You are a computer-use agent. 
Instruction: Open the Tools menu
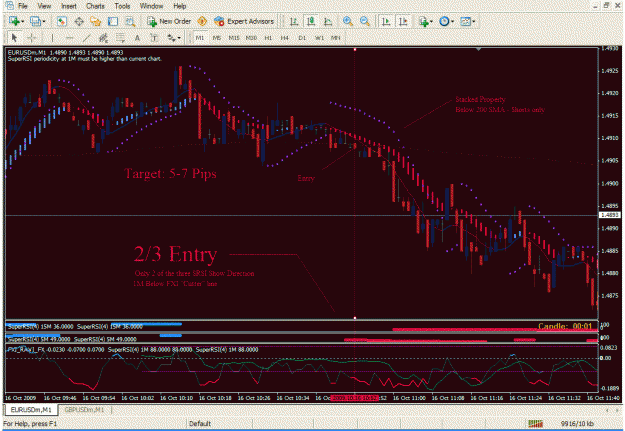[122, 6]
